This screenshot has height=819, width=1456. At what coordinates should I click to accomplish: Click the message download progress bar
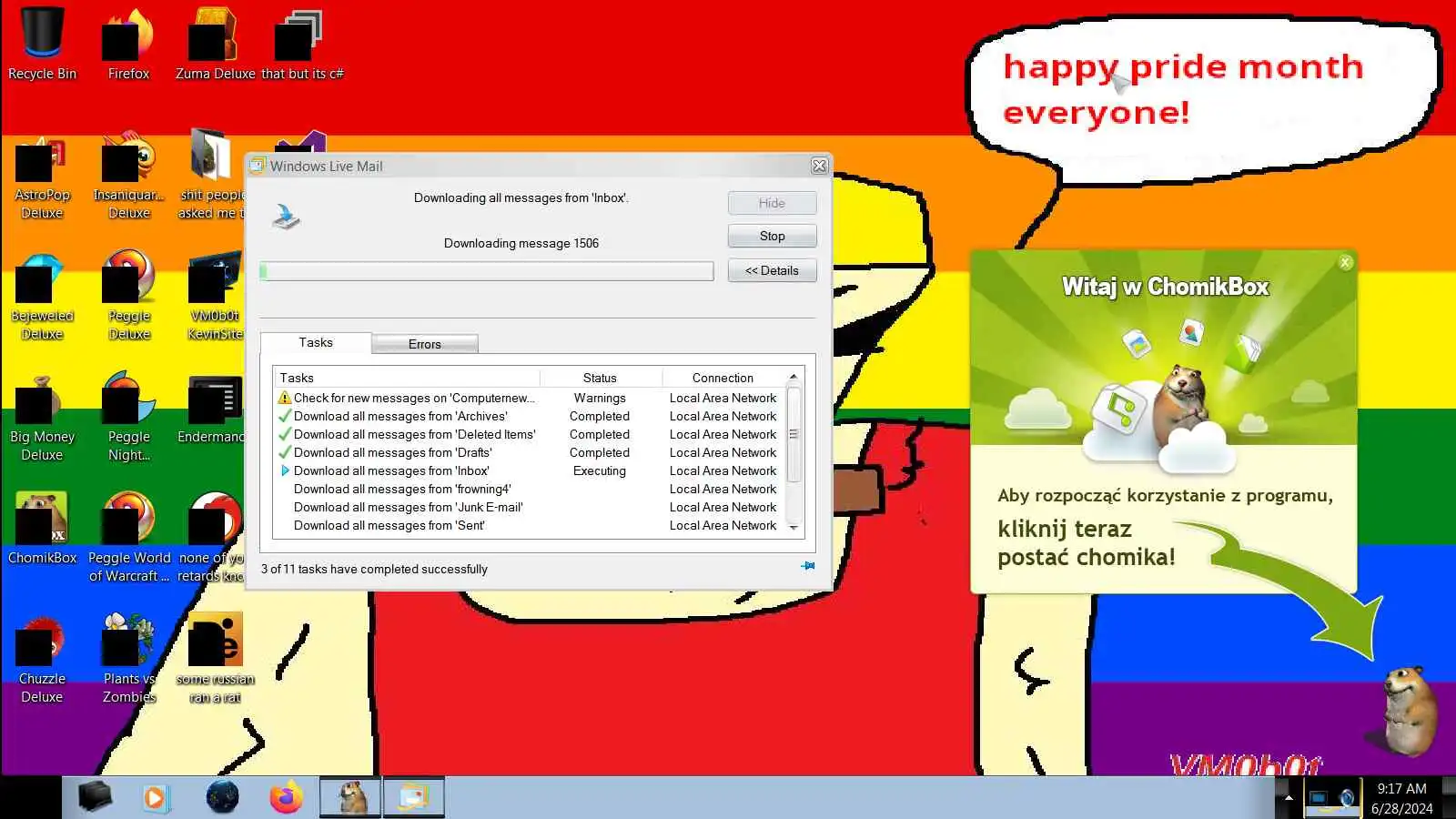tap(486, 271)
